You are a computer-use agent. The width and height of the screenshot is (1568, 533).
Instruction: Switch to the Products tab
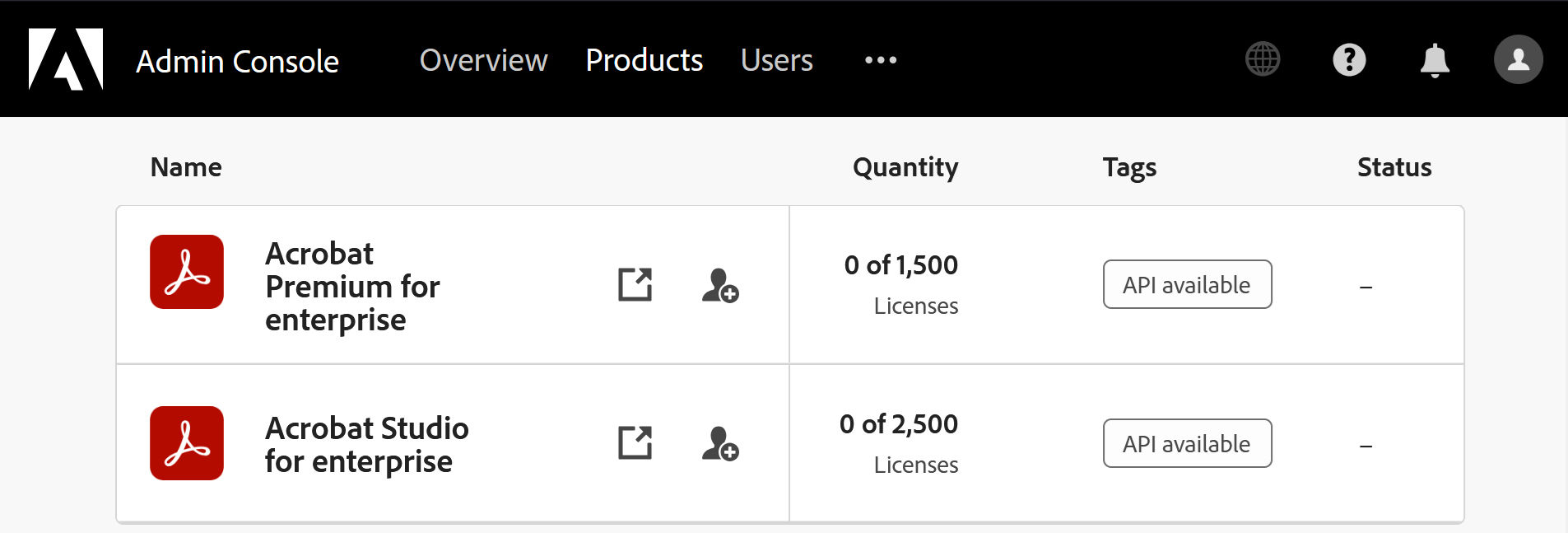644,60
